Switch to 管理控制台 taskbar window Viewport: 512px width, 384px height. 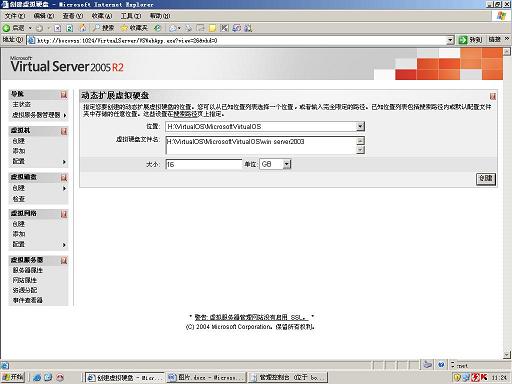[x=288, y=377]
